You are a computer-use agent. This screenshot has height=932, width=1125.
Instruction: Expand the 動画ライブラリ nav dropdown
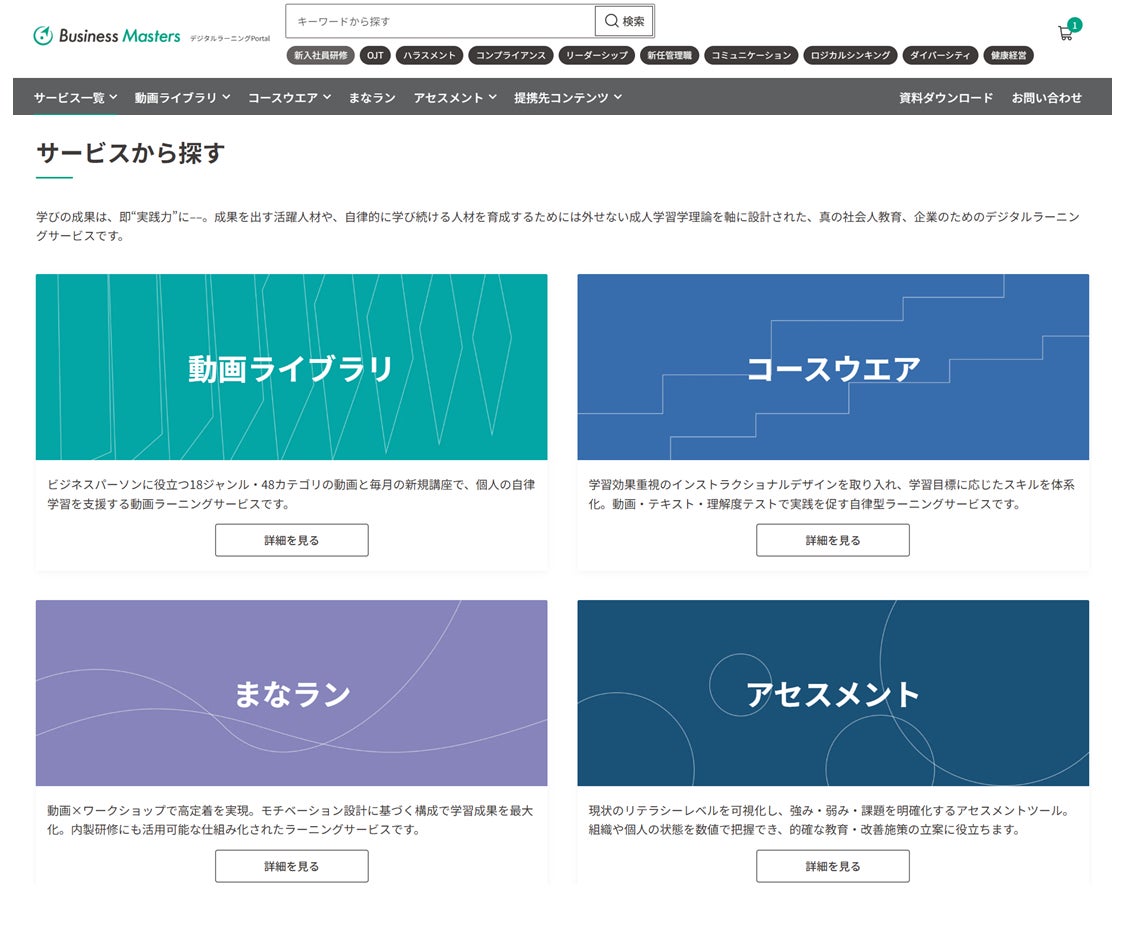coord(182,98)
